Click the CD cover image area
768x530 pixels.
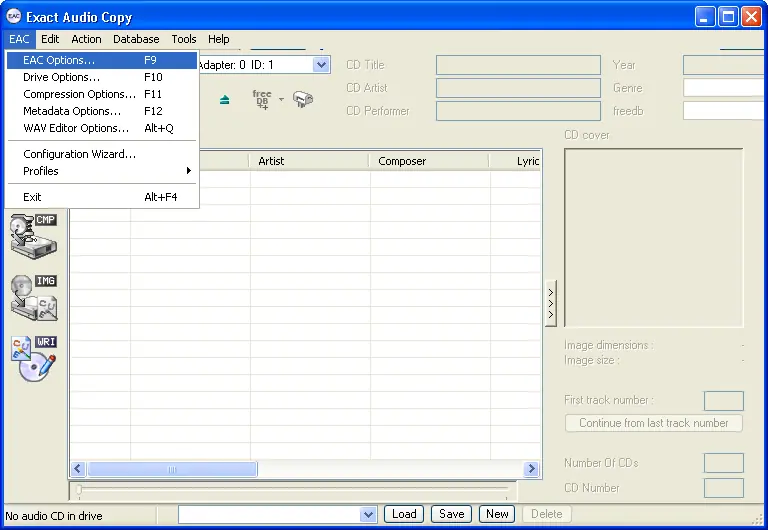653,238
